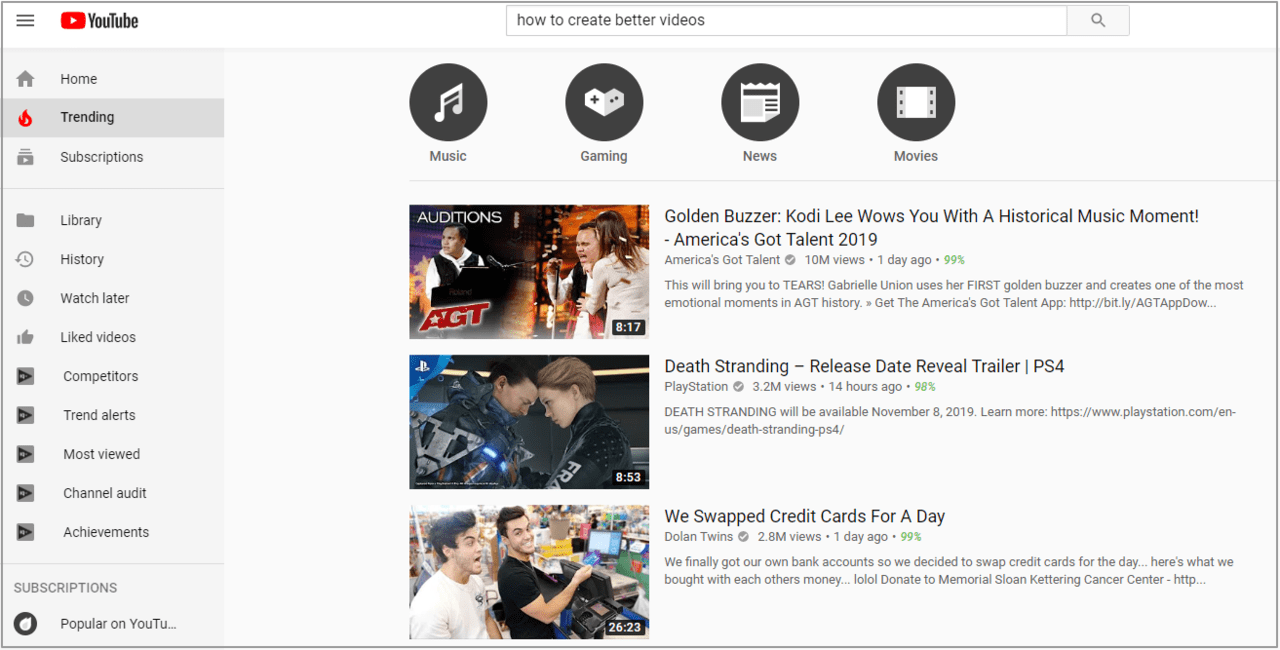Click the Subscriptions icon in sidebar
The height and width of the screenshot is (650, 1280).
tap(25, 157)
